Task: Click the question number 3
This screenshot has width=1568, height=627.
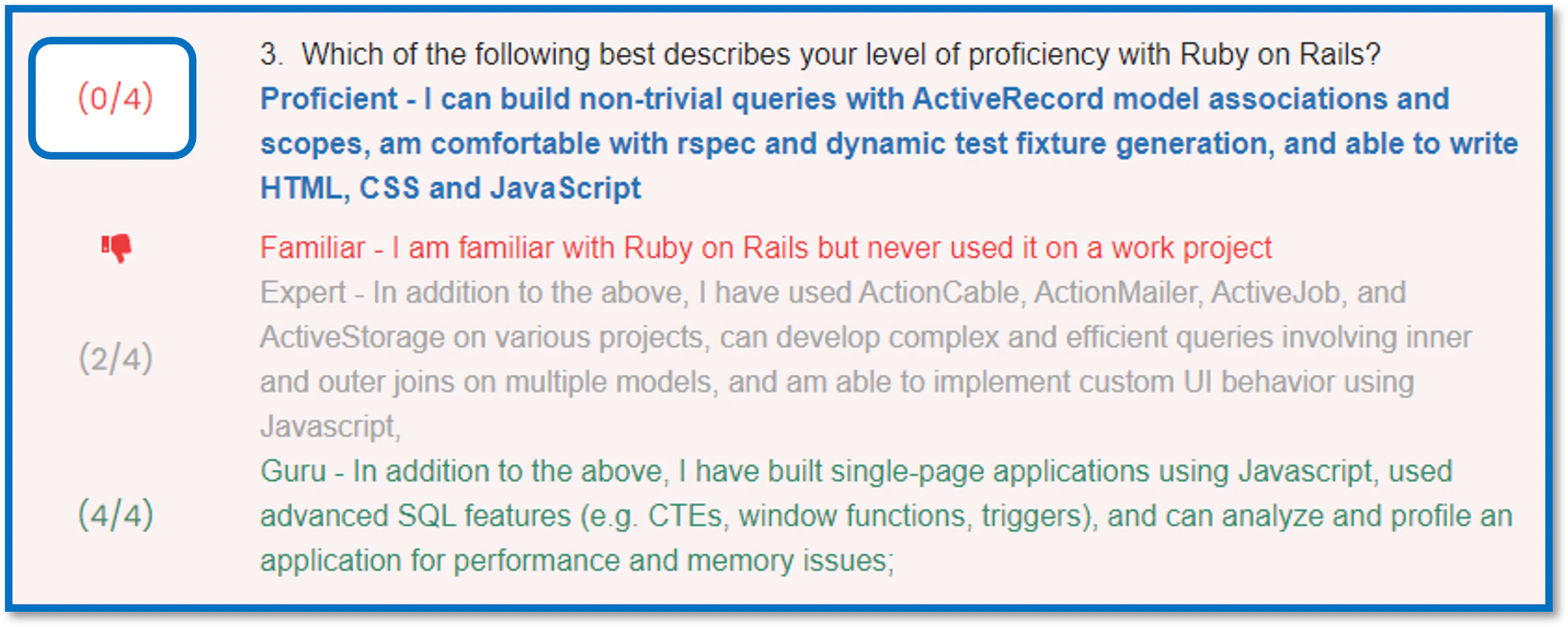Action: pyautogui.click(x=270, y=54)
